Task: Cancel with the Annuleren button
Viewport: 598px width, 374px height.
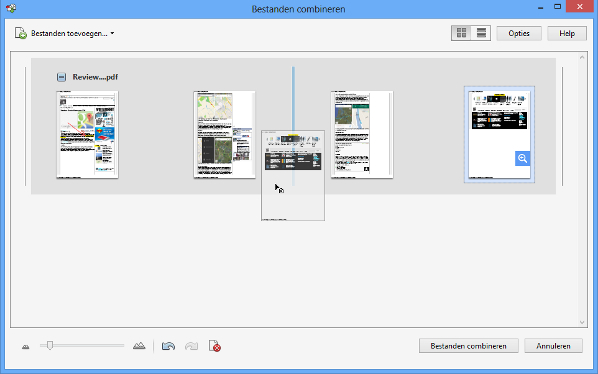Action: click(553, 346)
